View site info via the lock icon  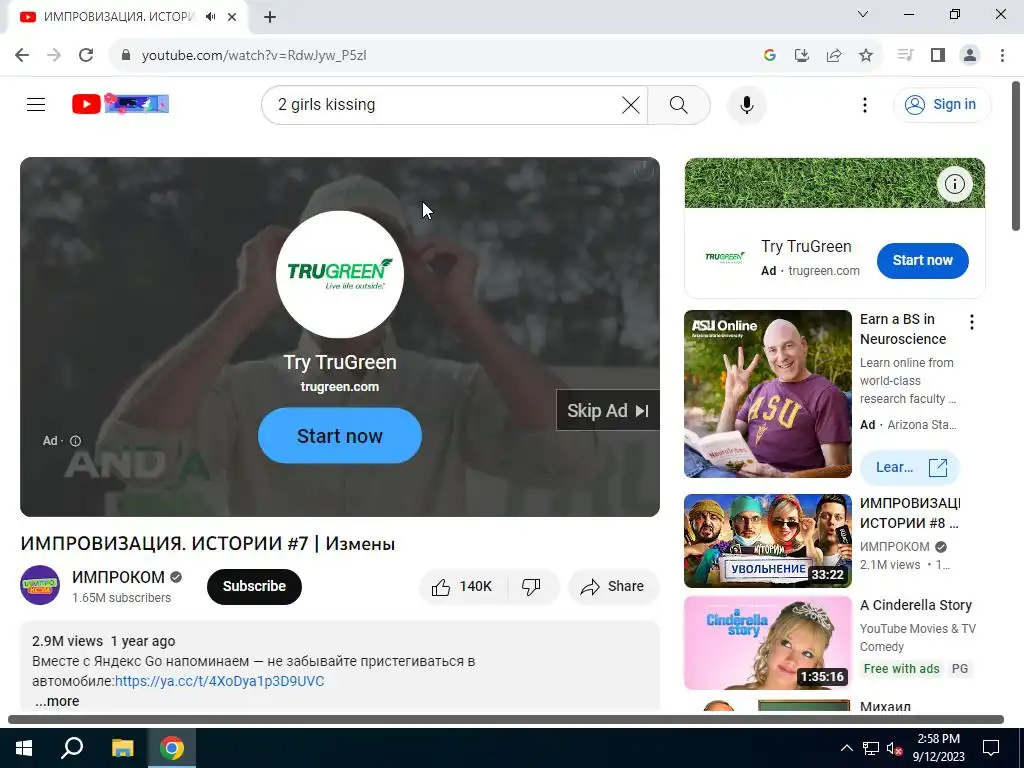[x=126, y=55]
